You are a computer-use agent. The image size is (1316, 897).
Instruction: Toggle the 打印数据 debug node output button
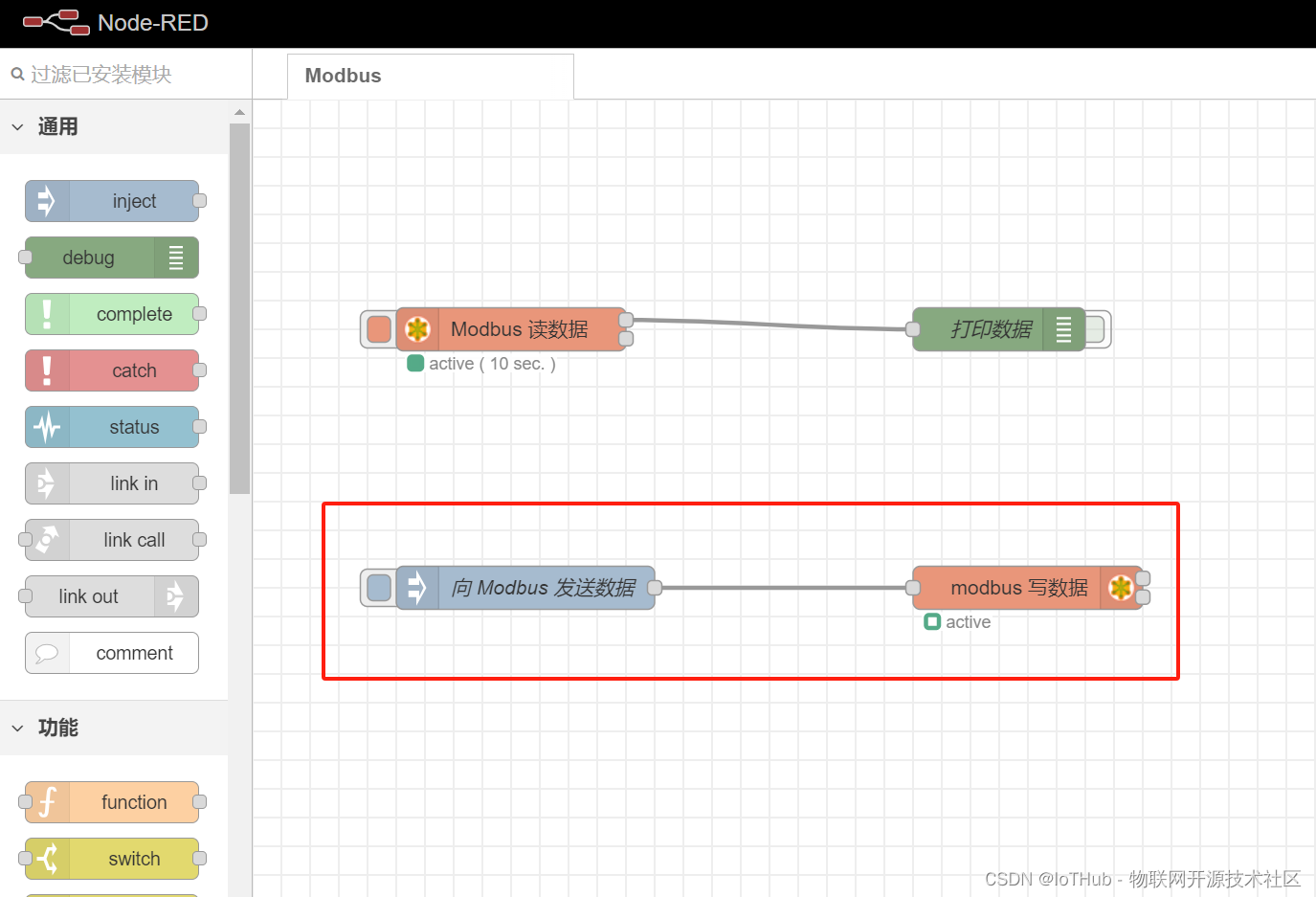click(1097, 329)
